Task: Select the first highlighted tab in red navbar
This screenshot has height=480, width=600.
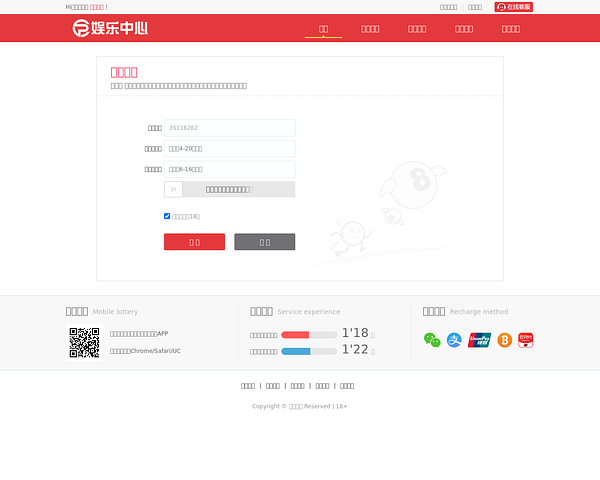Action: [323, 29]
